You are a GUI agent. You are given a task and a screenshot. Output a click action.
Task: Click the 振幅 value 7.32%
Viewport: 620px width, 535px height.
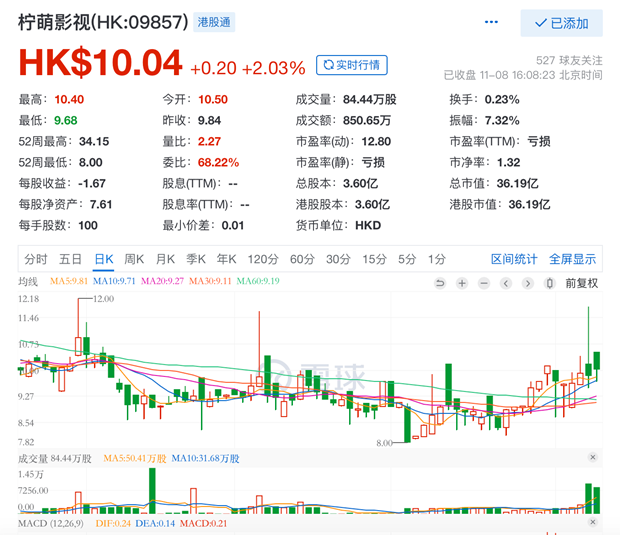click(502, 121)
